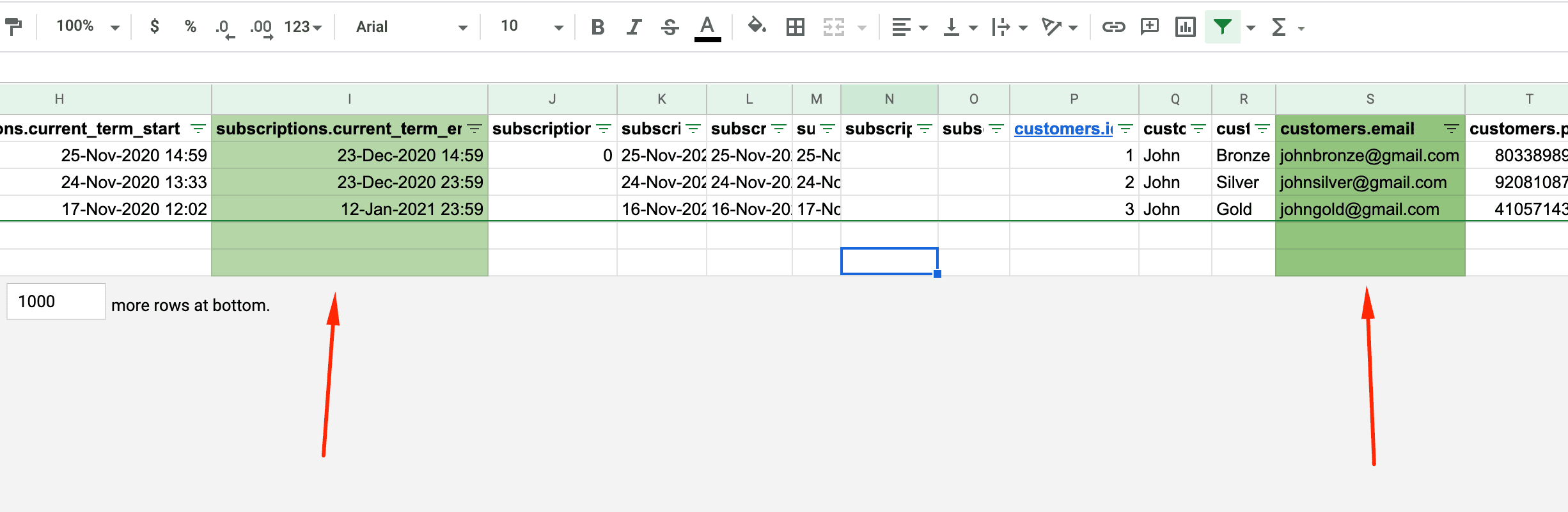The height and width of the screenshot is (512, 1568).
Task: Open the functions sigma menu
Action: 1279,27
